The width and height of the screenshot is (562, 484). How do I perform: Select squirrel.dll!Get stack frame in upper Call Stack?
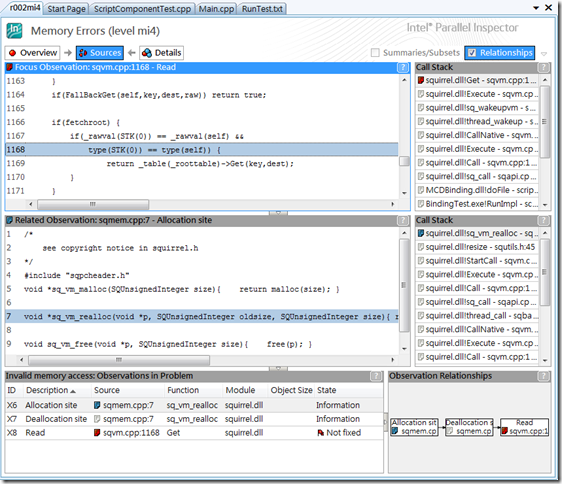coord(477,80)
